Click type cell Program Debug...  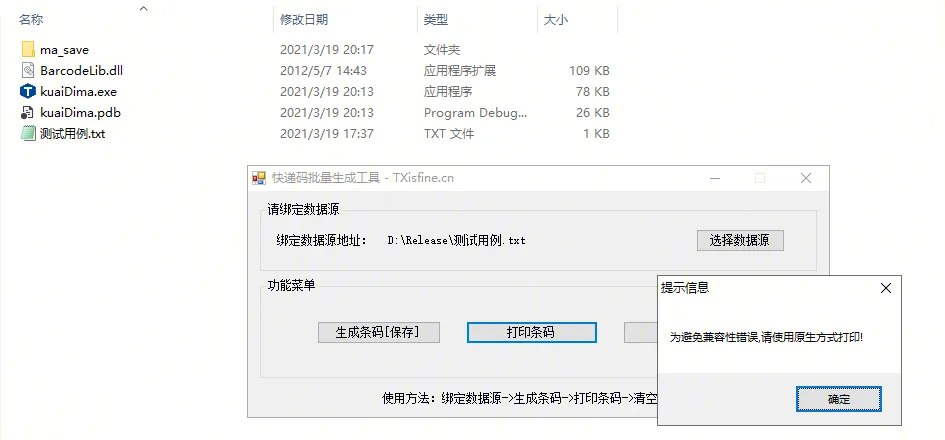click(x=475, y=113)
